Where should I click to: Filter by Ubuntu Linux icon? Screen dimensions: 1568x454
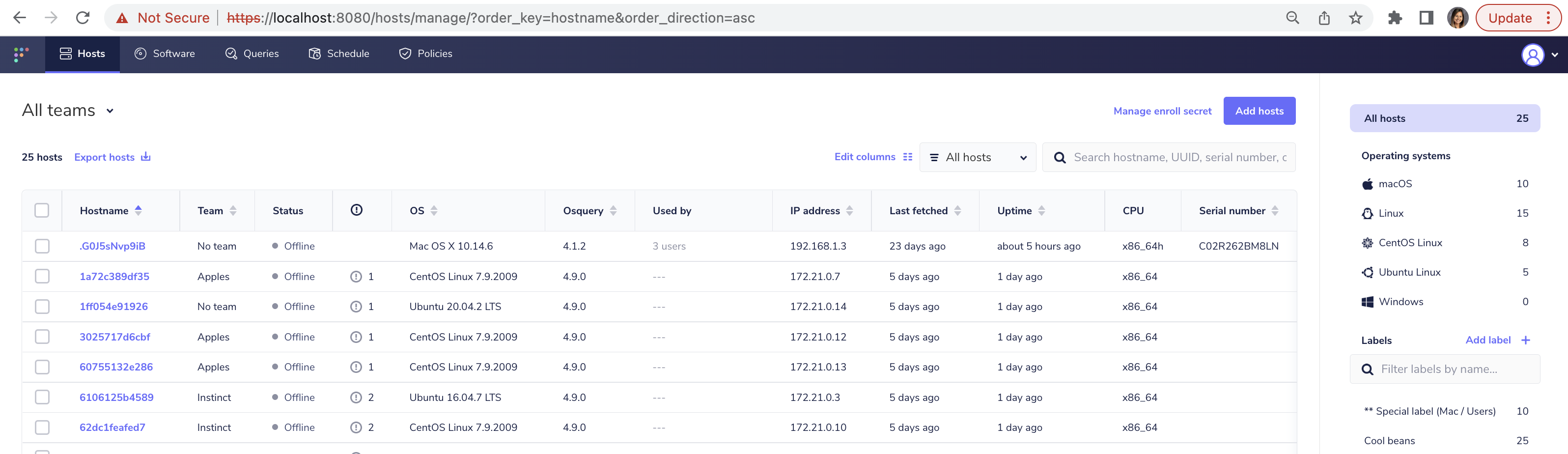1367,272
